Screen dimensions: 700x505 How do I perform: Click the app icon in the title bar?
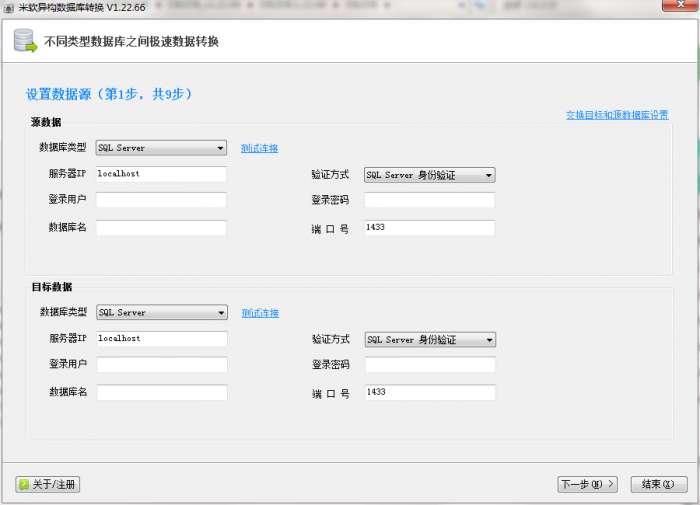coord(9,7)
